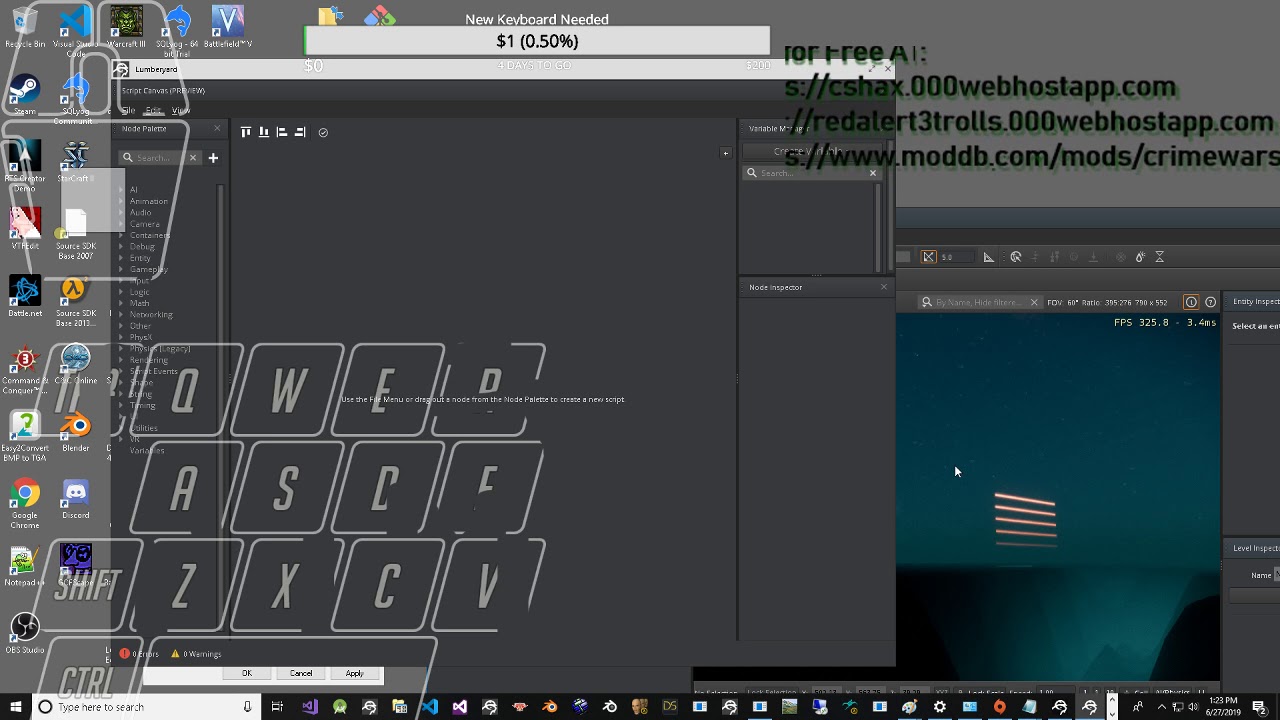Click the viewport help question mark icon
This screenshot has height=720, width=1280.
(x=1211, y=302)
